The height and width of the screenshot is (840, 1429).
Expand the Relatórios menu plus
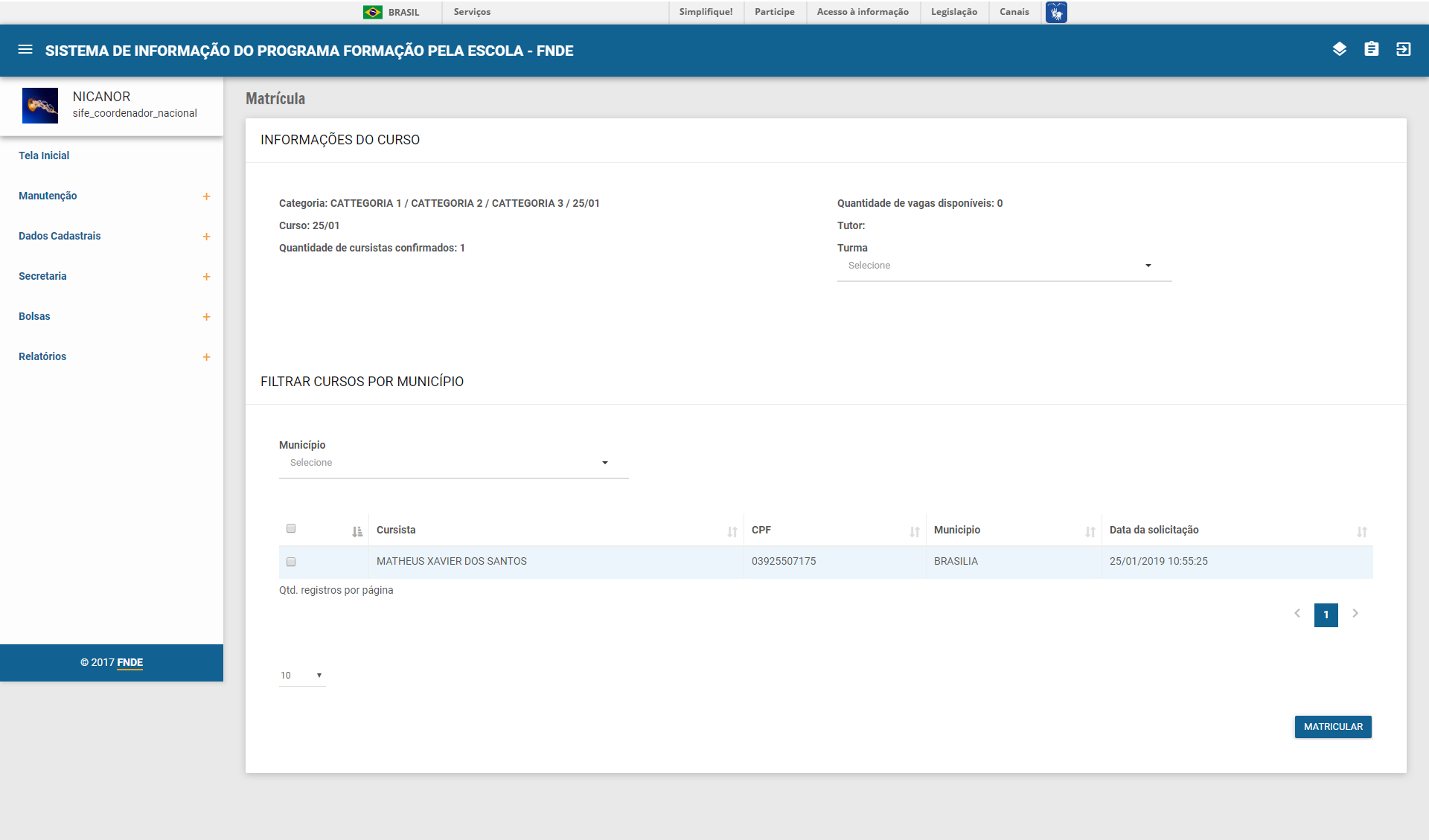pyautogui.click(x=206, y=357)
